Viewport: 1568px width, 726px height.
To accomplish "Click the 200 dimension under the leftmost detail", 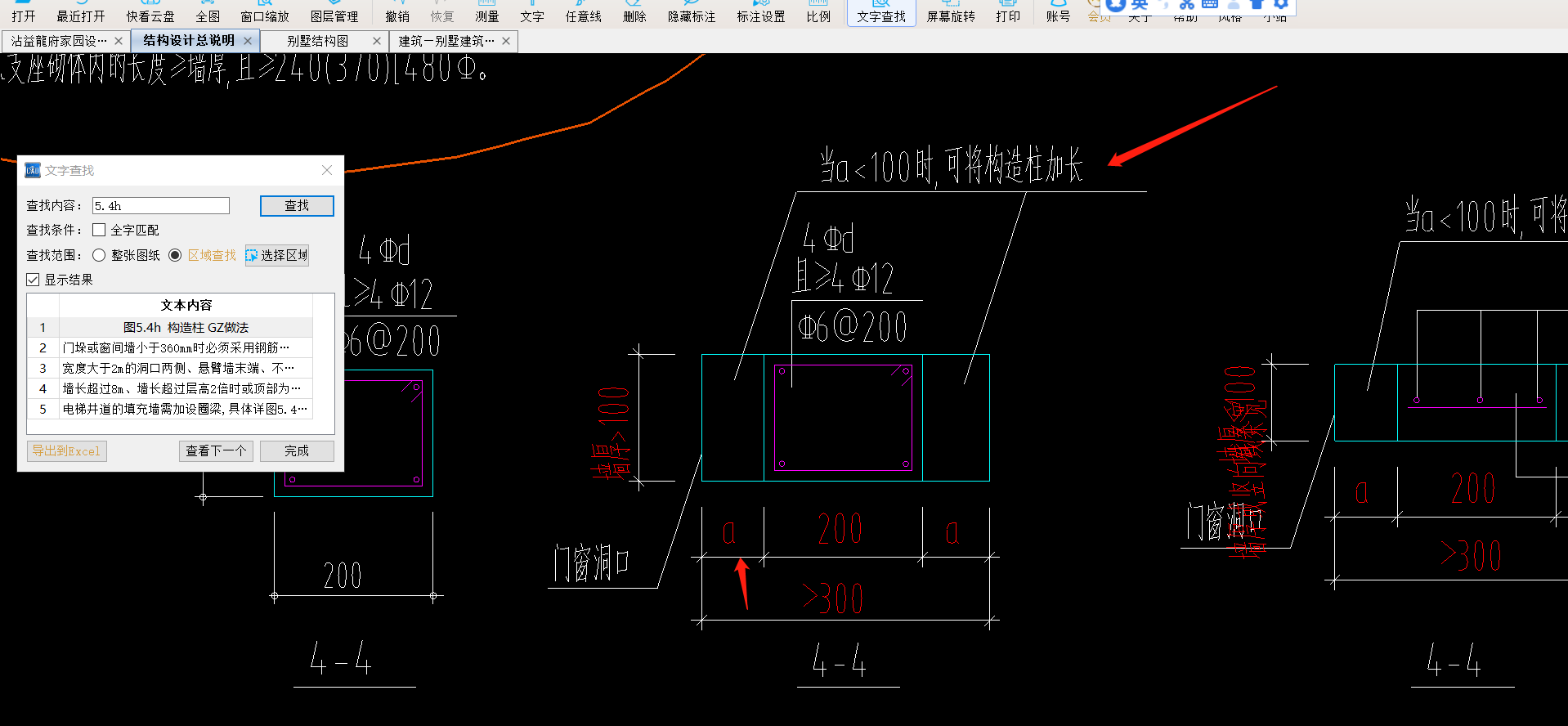I will coord(343,576).
